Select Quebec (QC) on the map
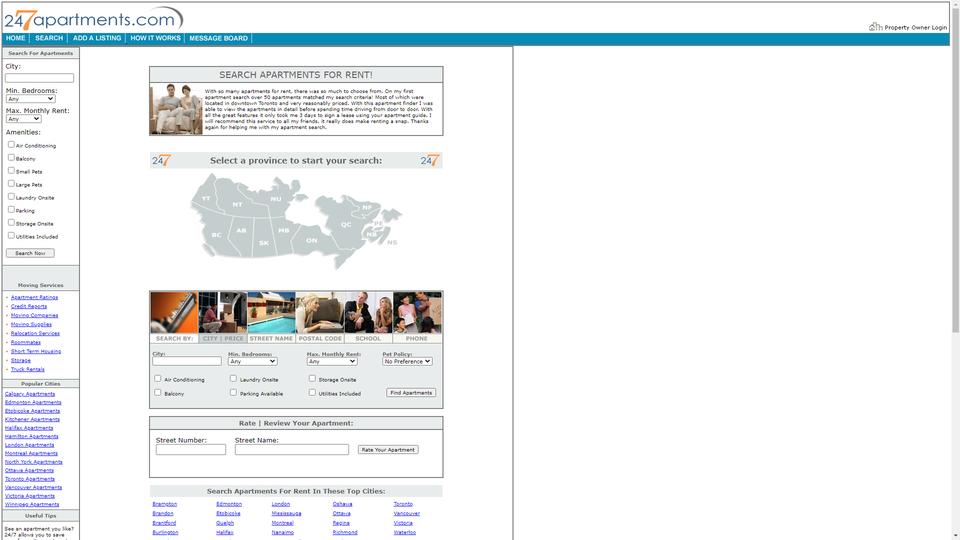Viewport: 960px width, 540px height. (x=347, y=225)
